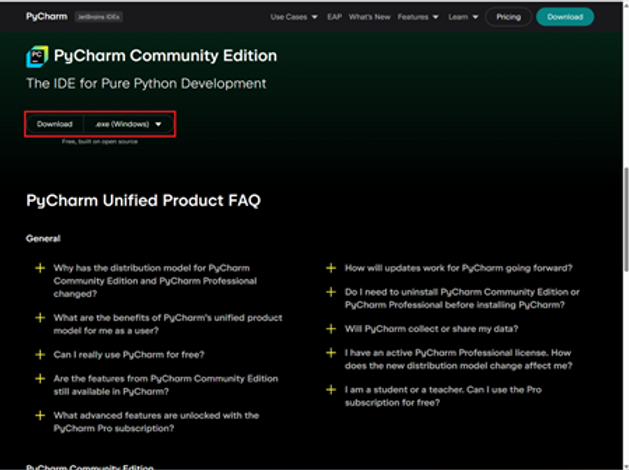Expand the Use Cases dropdown arrow
The image size is (629, 470).
point(314,17)
